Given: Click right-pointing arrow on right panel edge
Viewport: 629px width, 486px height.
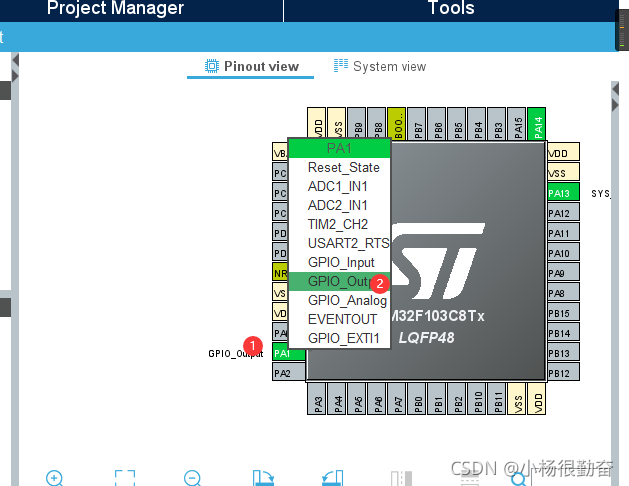Looking at the screenshot, I should (615, 105).
